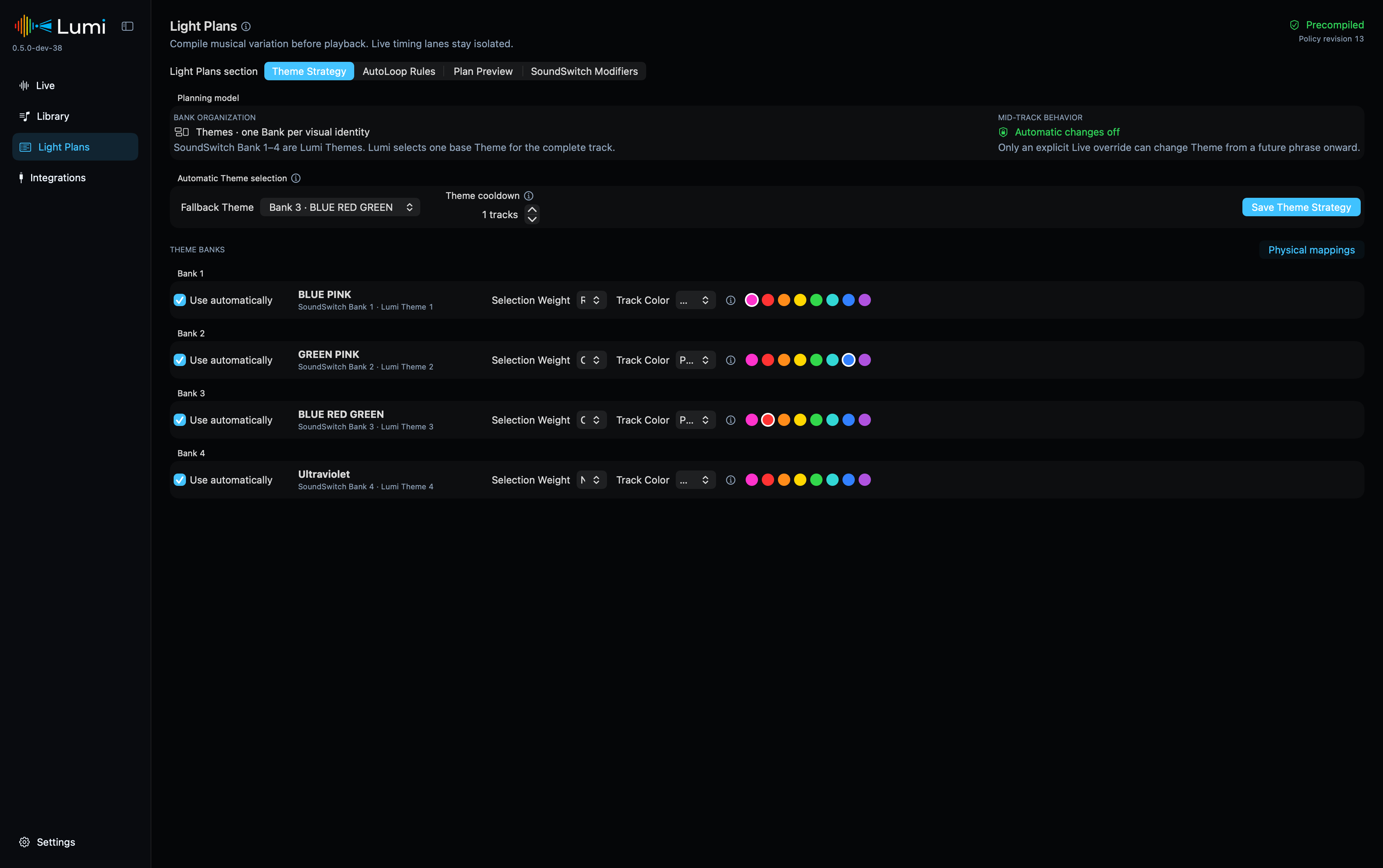Decrease the Theme cooldown track count
The width and height of the screenshot is (1383, 868).
532,219
